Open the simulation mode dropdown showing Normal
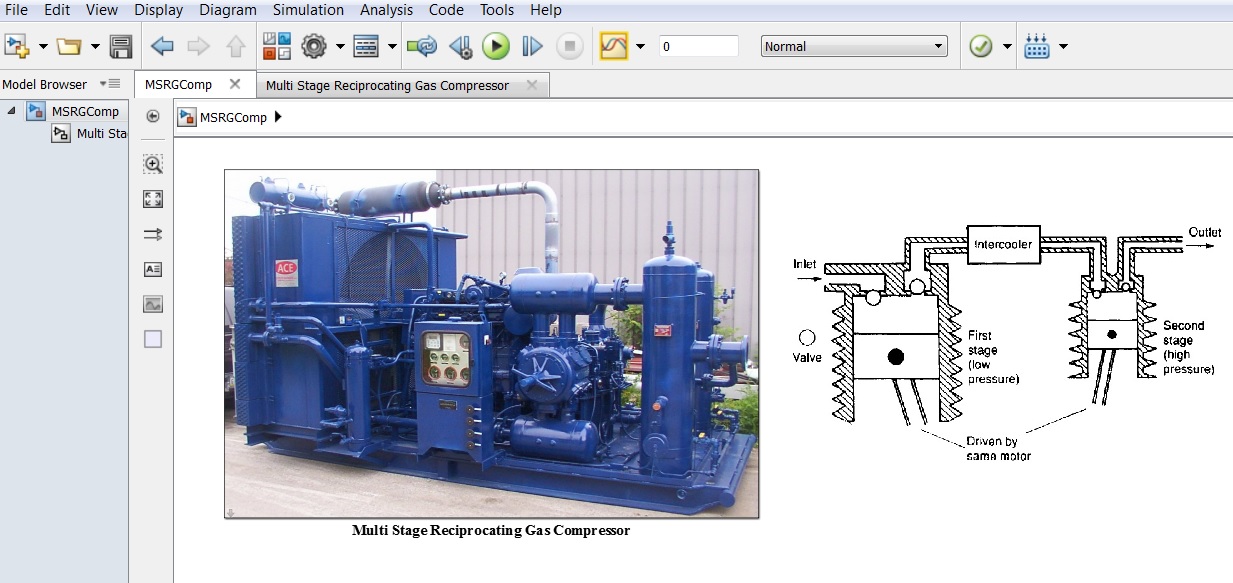Screen dimensions: 1233x583 coord(853,45)
